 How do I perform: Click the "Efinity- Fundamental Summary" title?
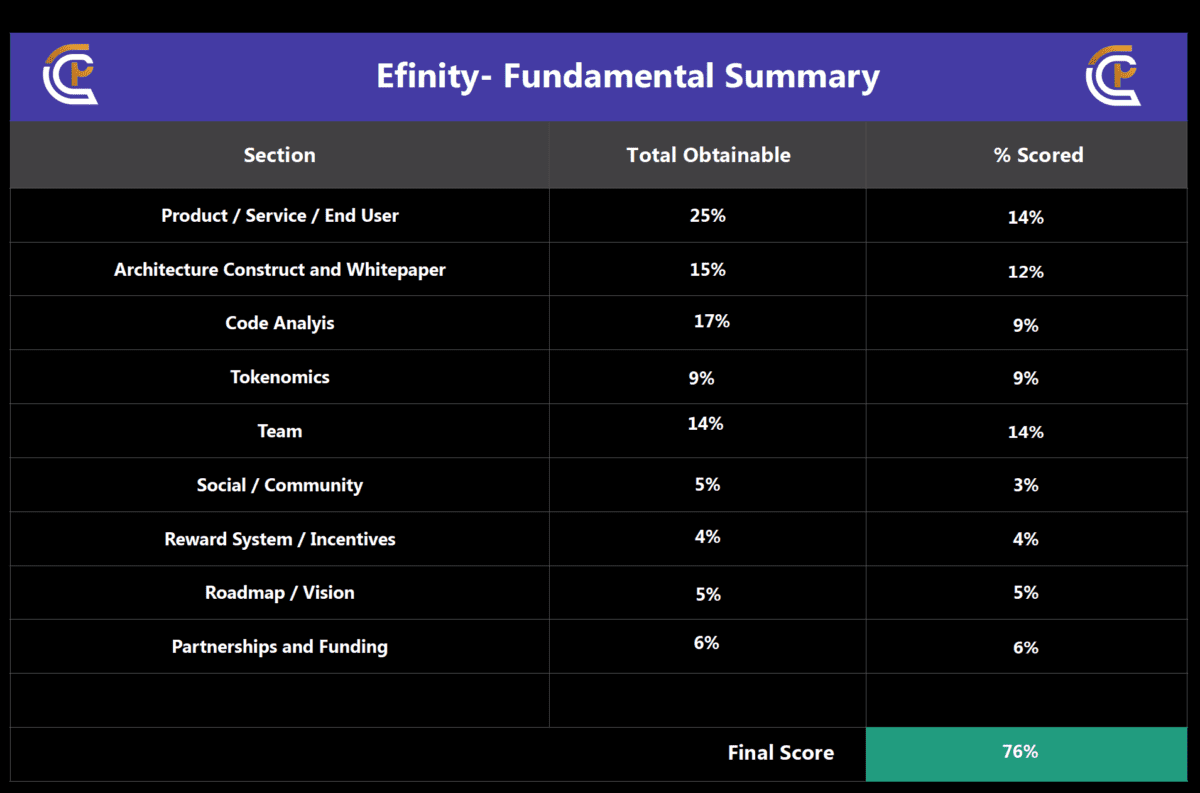point(628,76)
